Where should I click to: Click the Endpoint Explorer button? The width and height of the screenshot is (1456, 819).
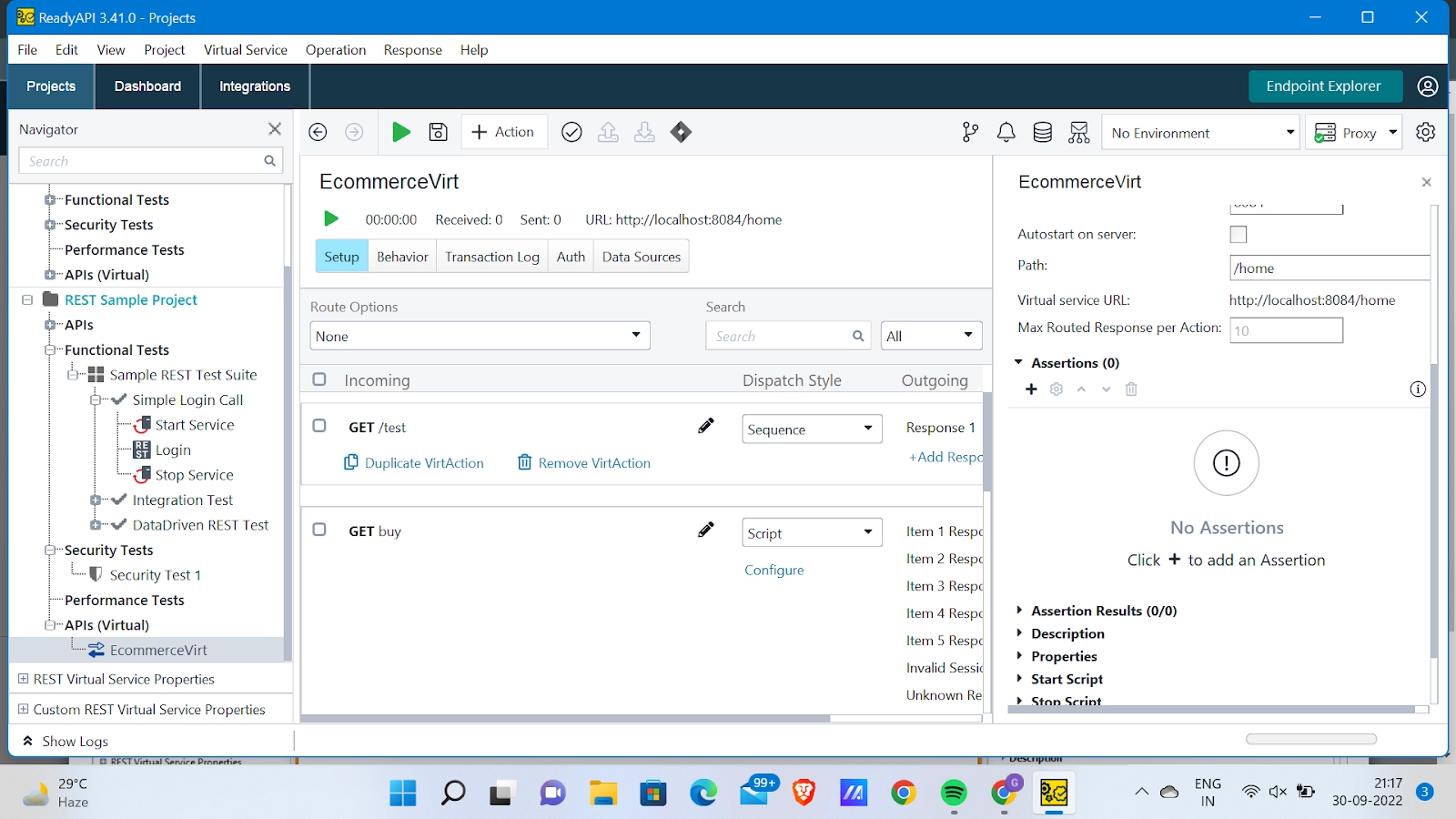coord(1324,86)
